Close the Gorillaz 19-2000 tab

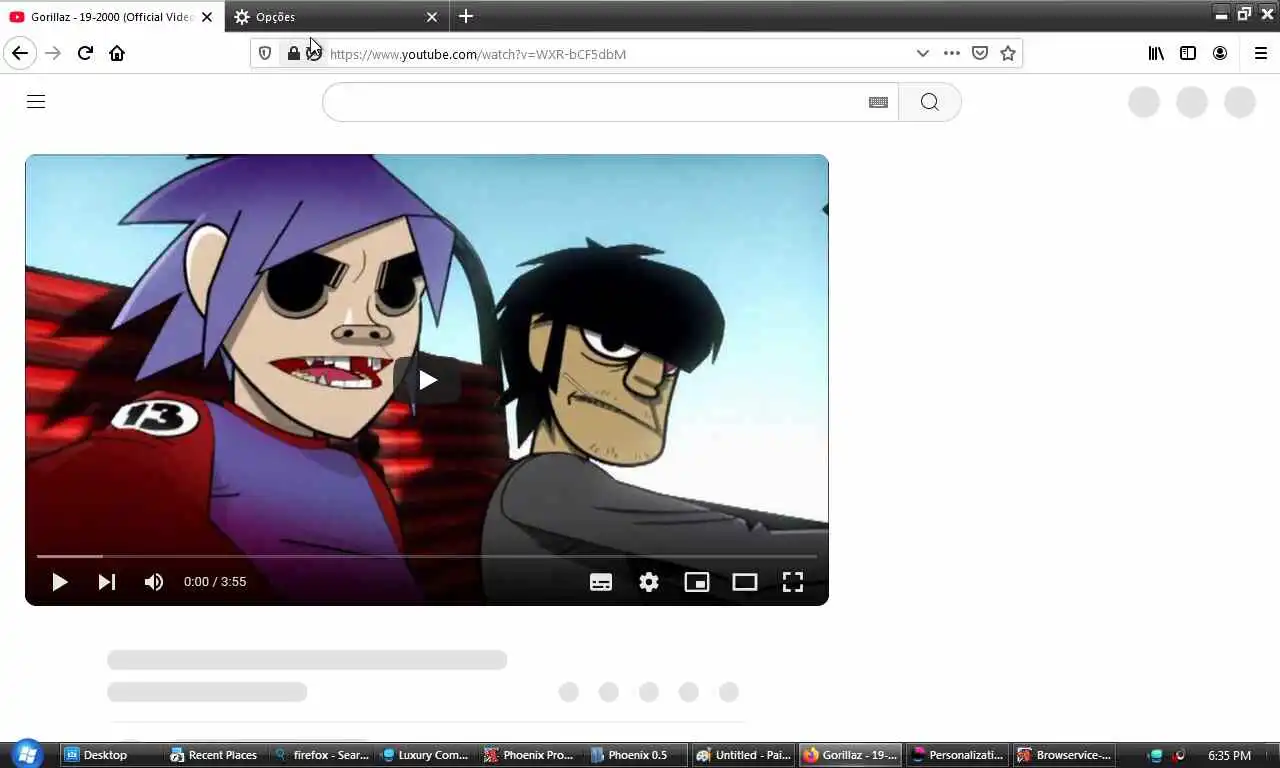(x=207, y=17)
